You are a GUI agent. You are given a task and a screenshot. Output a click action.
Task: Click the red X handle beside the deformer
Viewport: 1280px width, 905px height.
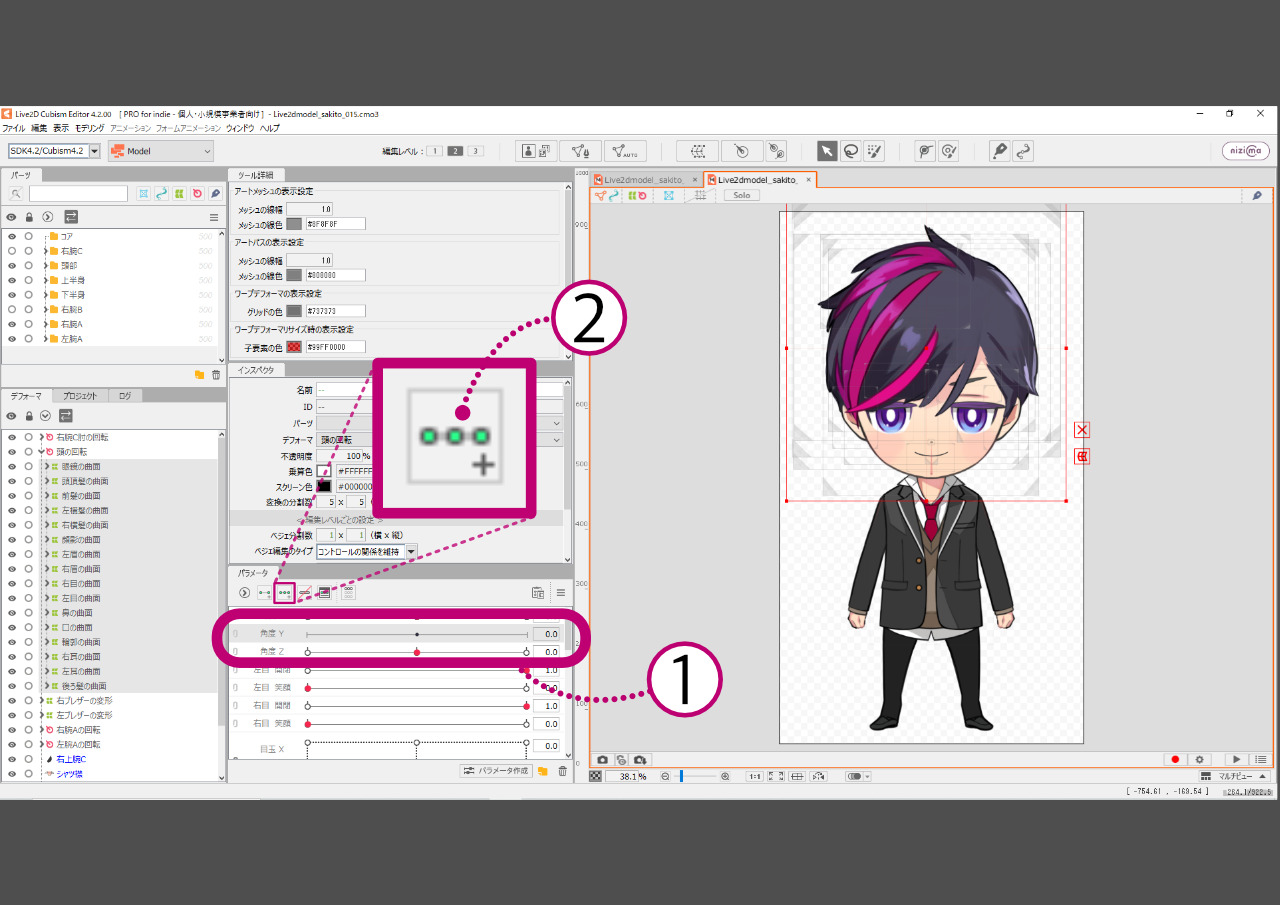1081,430
